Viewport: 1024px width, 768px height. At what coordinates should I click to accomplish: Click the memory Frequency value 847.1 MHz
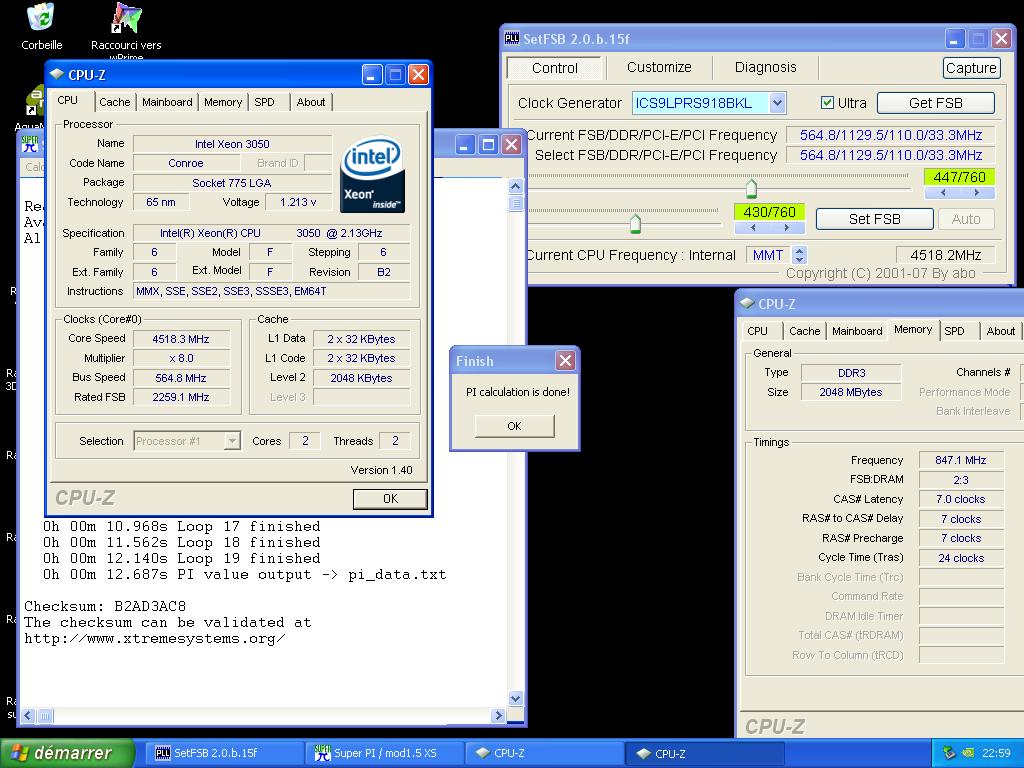click(961, 460)
